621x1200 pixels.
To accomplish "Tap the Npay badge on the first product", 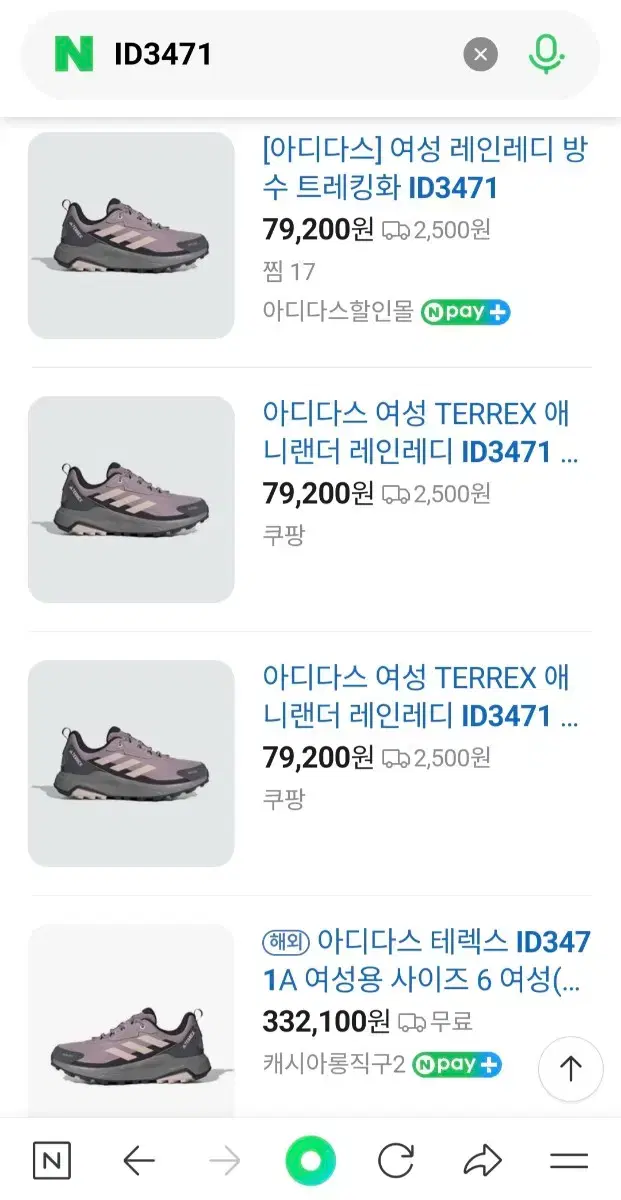I will click(x=466, y=311).
